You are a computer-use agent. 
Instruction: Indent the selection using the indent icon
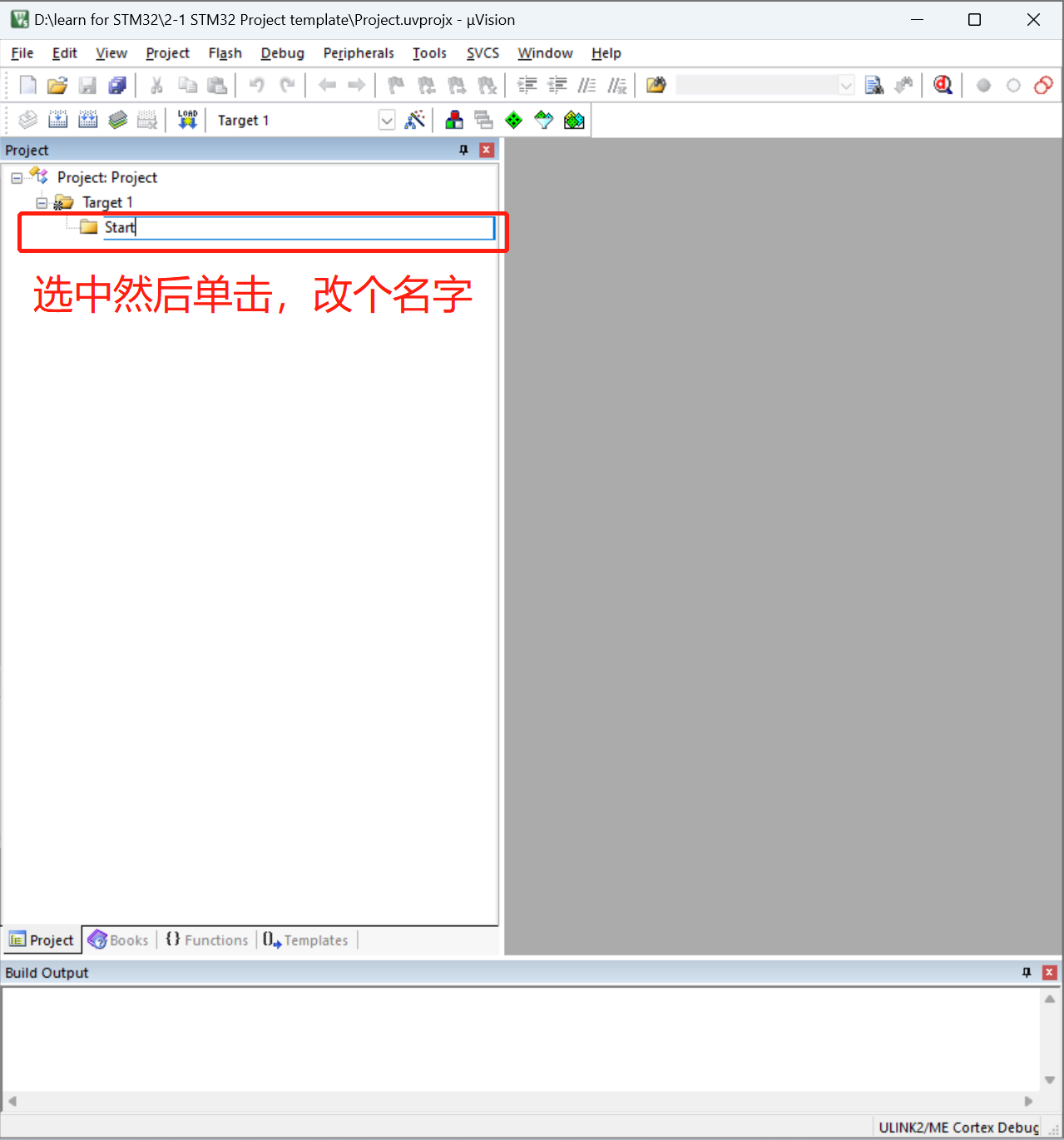527,85
